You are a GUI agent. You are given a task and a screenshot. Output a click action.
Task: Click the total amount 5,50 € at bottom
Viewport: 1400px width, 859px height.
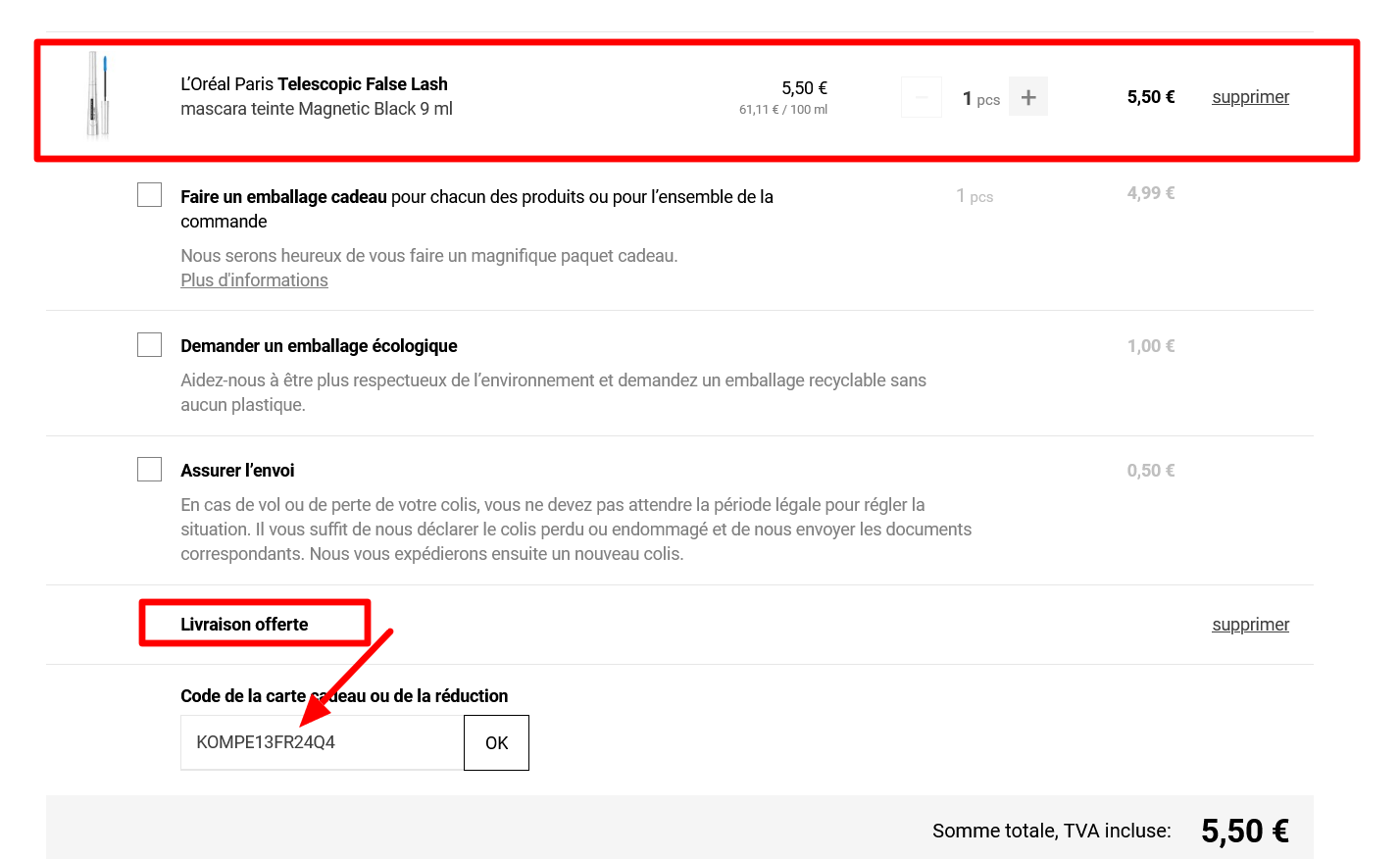point(1244,831)
